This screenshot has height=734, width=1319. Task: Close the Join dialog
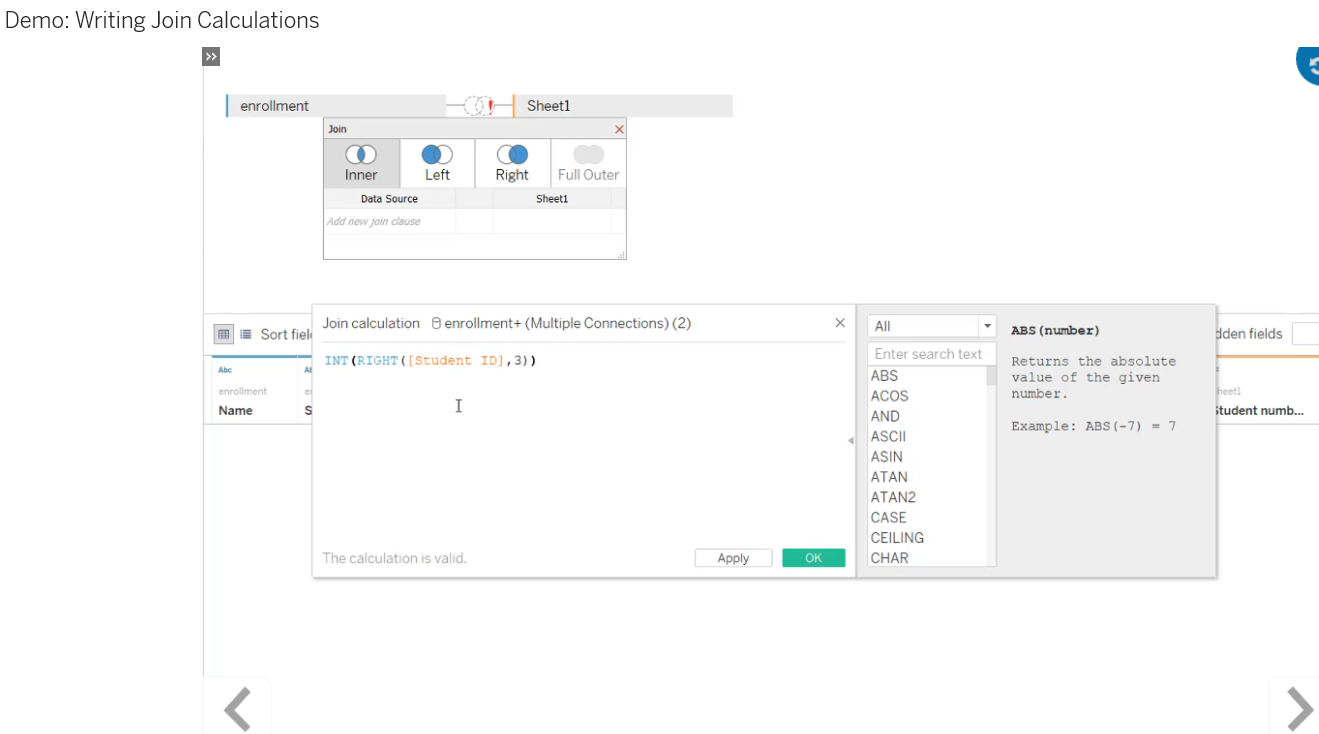pos(619,129)
